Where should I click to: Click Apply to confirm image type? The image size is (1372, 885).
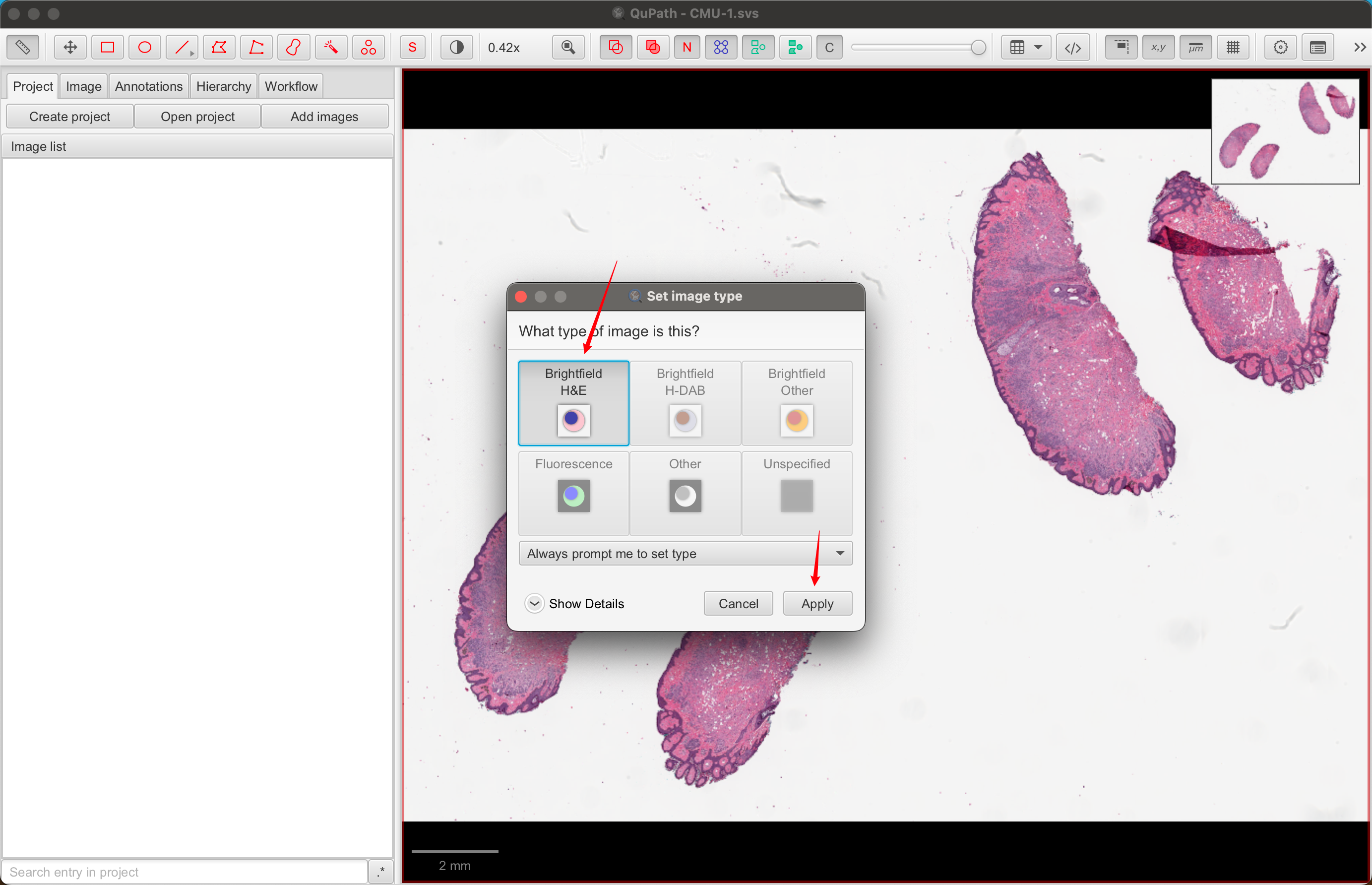click(x=817, y=603)
